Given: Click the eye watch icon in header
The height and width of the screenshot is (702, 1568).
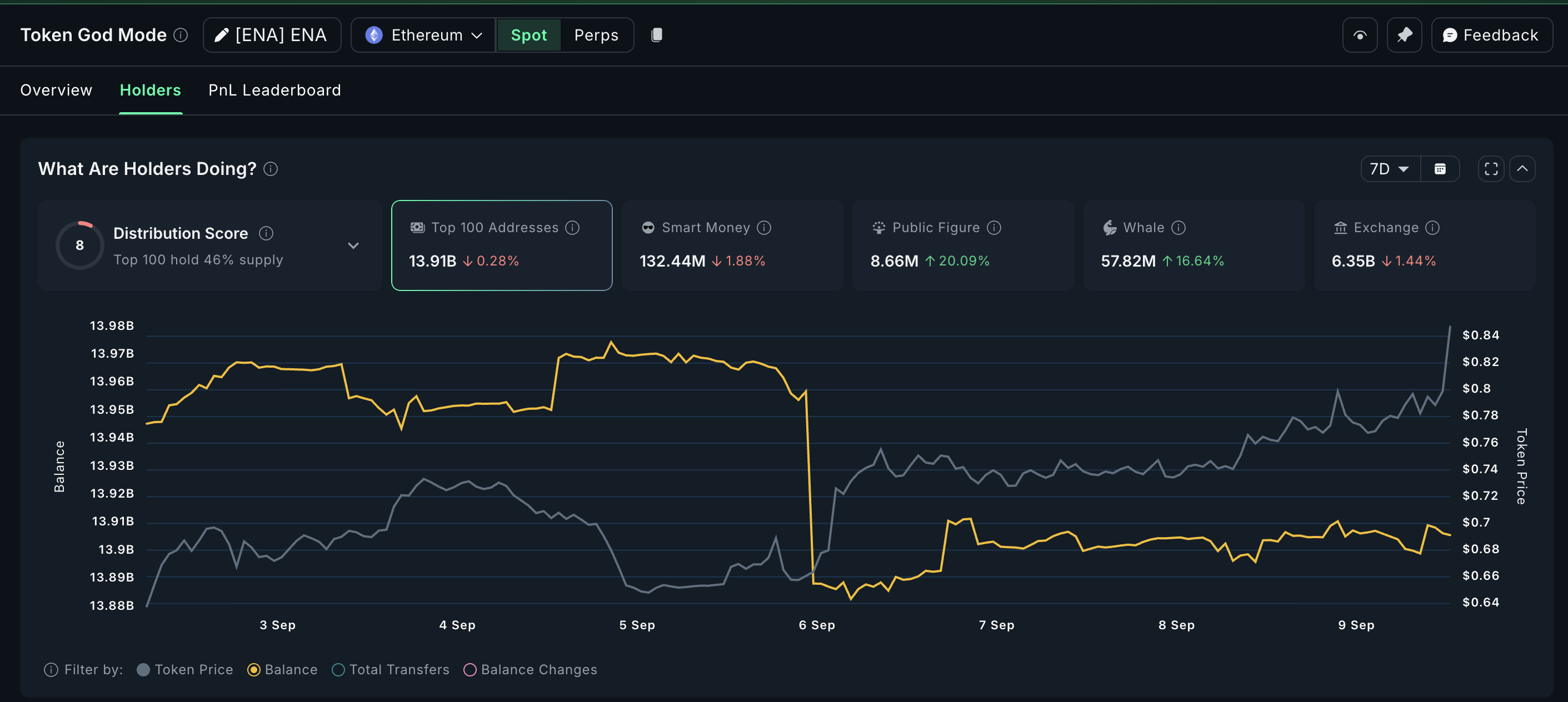Looking at the screenshot, I should pyautogui.click(x=1359, y=36).
